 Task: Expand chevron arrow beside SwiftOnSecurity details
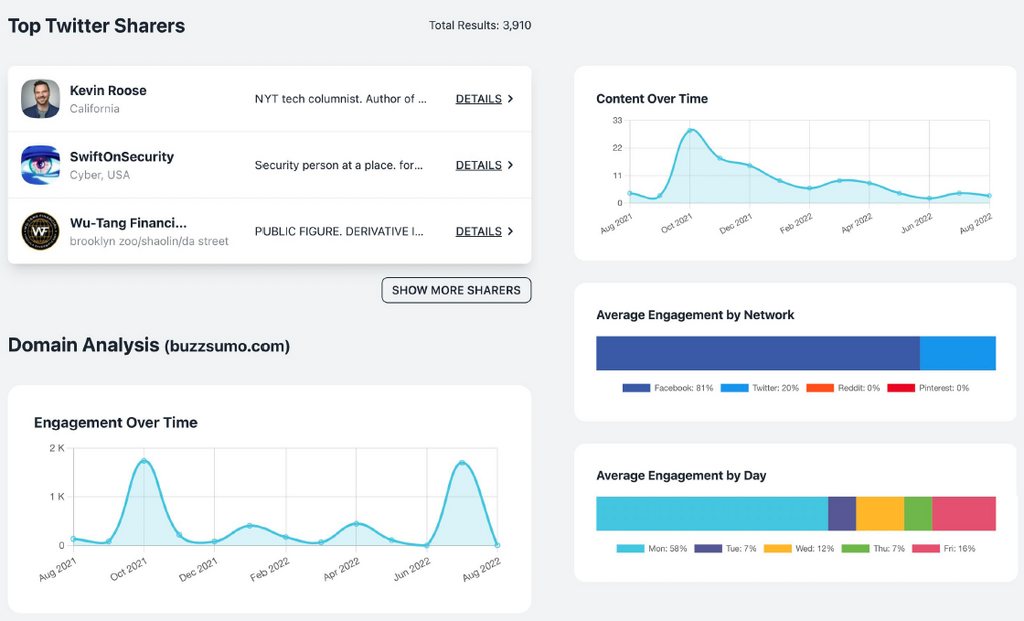coord(511,165)
